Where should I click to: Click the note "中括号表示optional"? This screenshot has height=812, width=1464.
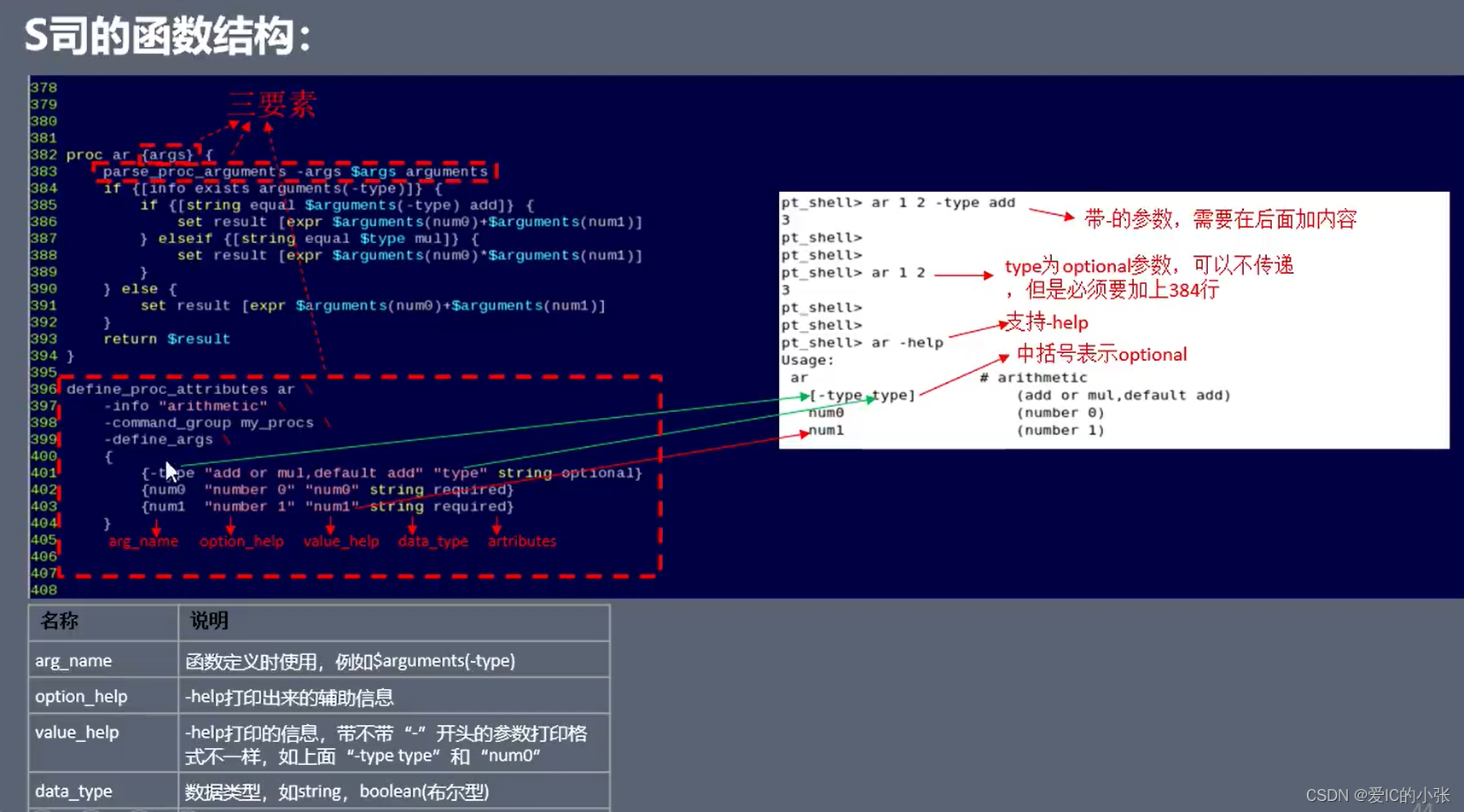[x=1101, y=355]
